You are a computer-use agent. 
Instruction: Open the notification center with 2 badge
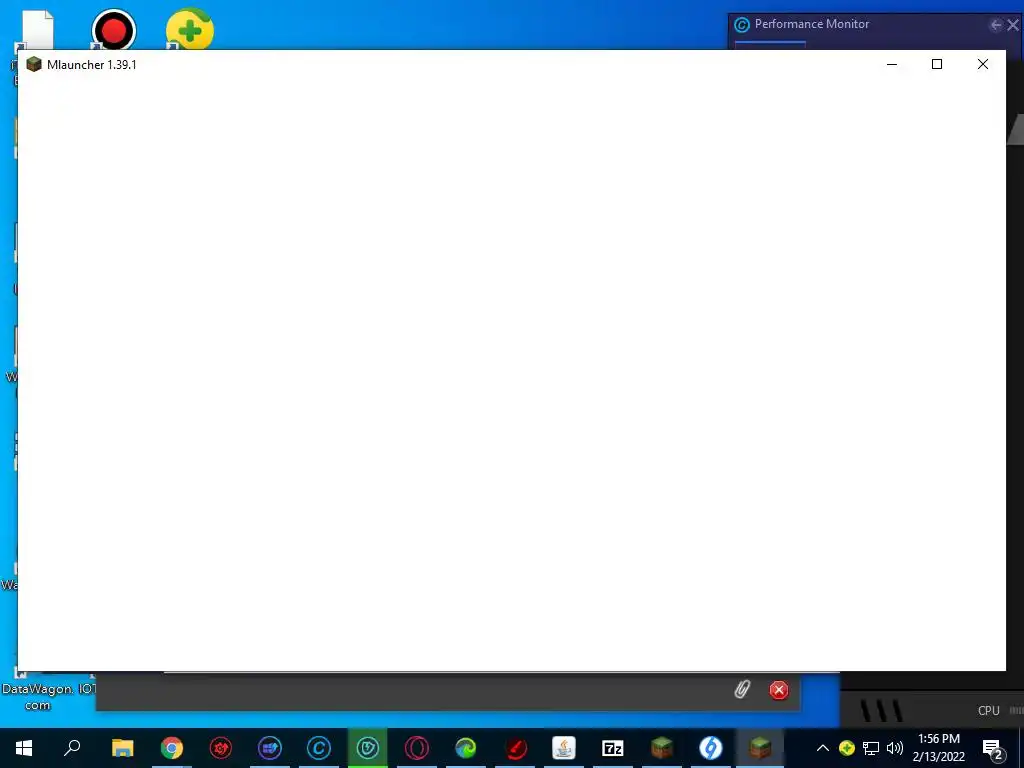tap(993, 748)
